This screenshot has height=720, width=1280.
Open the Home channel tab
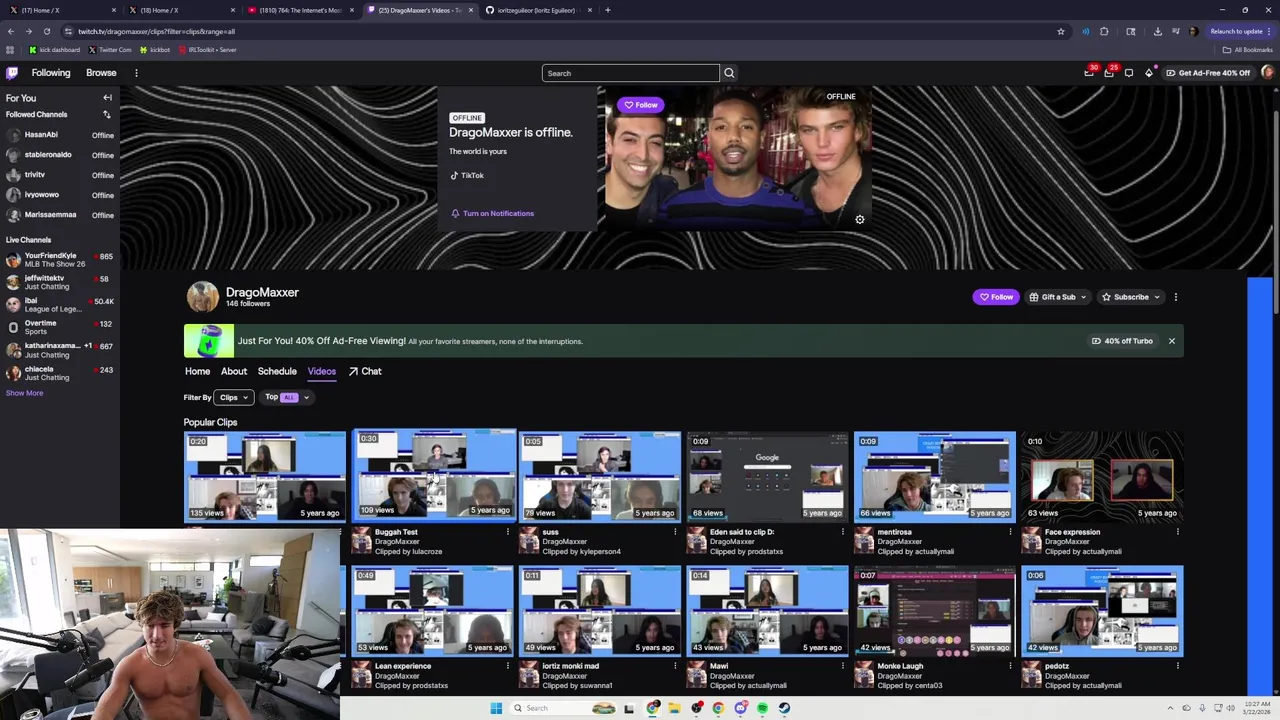tap(197, 371)
